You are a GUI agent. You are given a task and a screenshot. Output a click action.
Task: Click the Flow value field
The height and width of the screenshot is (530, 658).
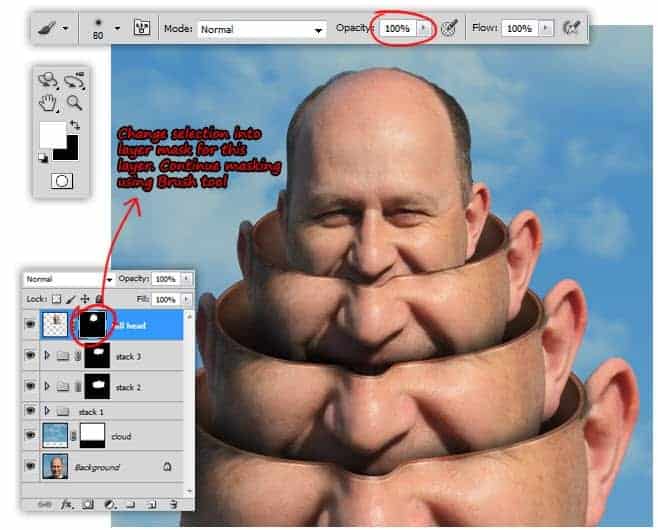tap(520, 28)
